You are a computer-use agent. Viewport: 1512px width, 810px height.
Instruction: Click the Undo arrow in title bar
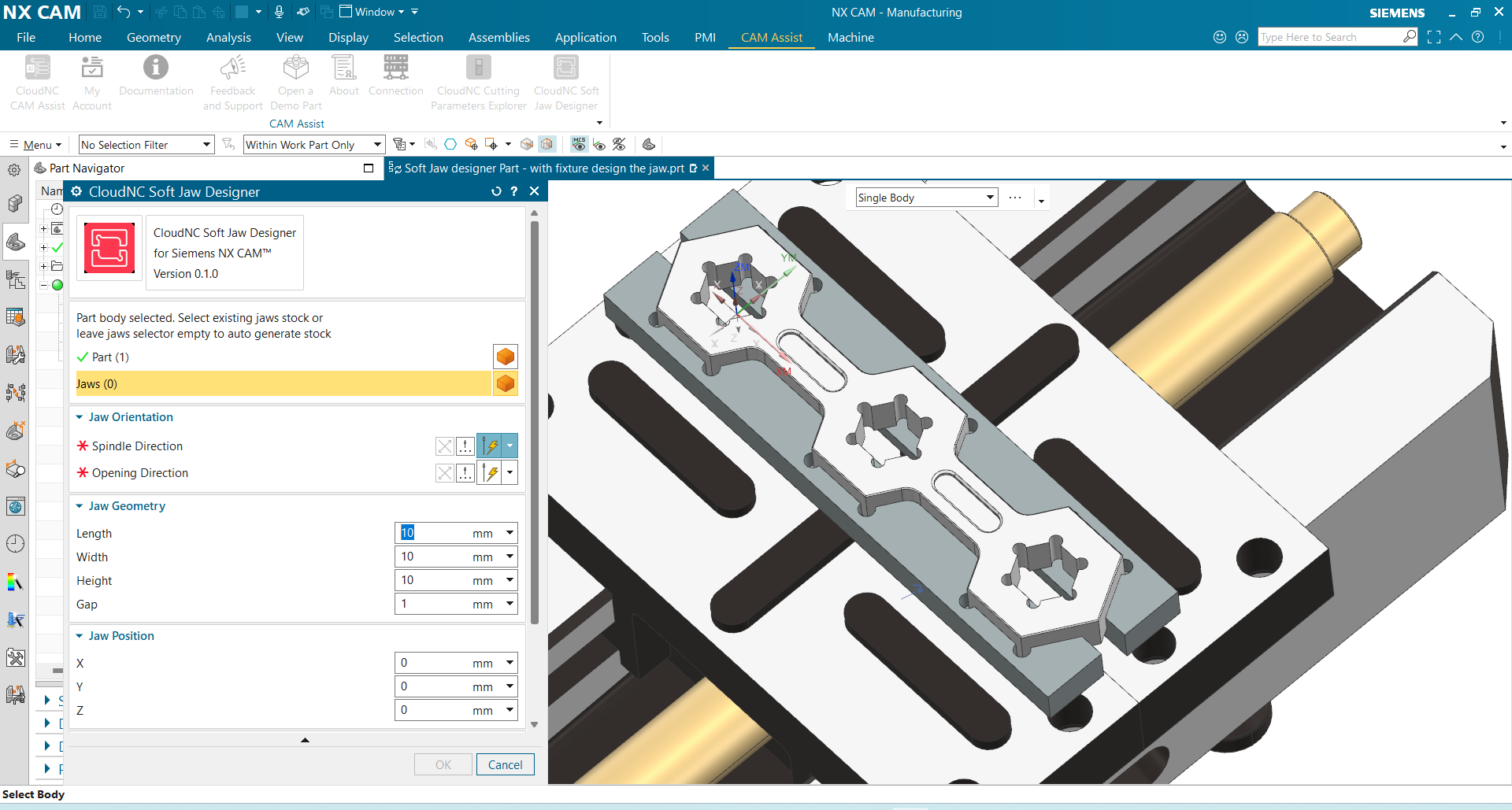[124, 12]
